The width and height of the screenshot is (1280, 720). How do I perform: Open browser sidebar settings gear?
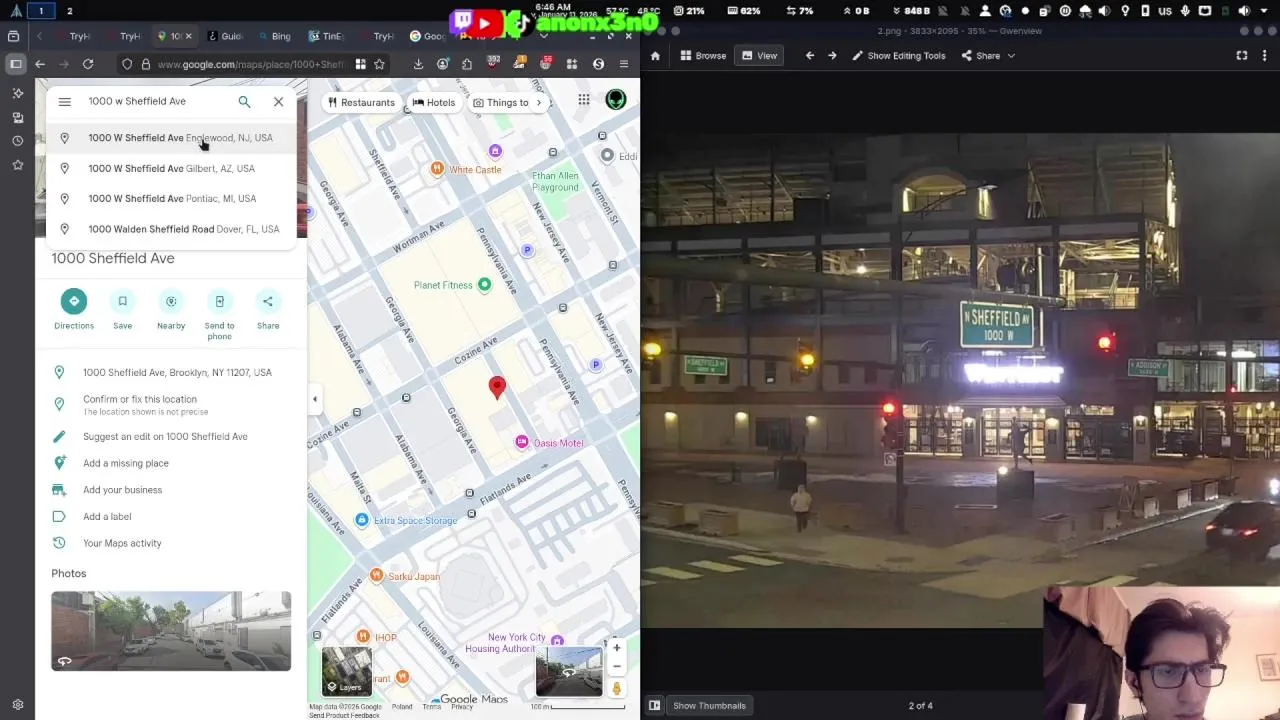[x=17, y=704]
